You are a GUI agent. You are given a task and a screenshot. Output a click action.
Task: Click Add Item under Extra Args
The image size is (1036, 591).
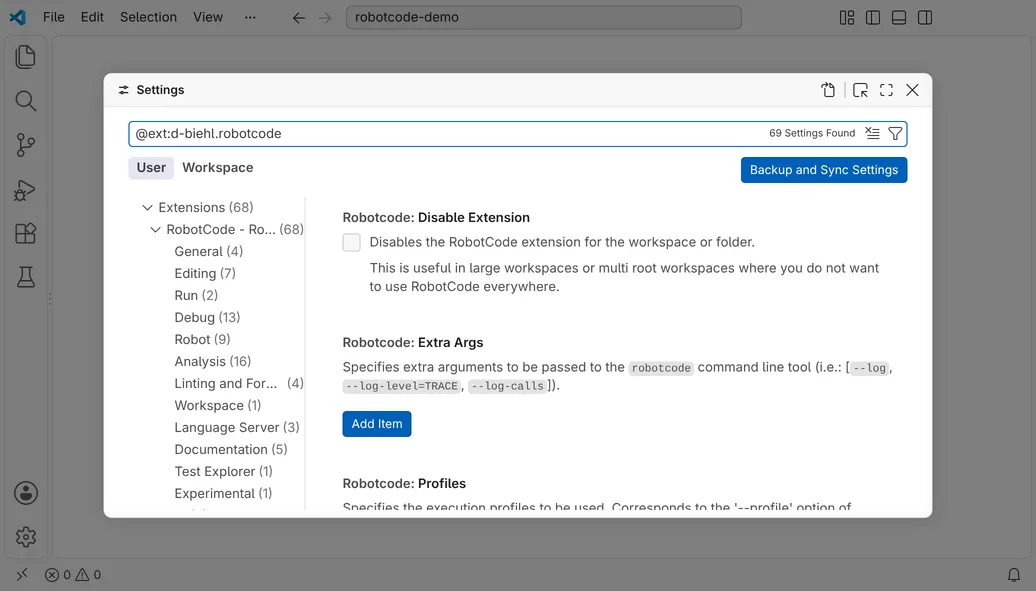377,424
